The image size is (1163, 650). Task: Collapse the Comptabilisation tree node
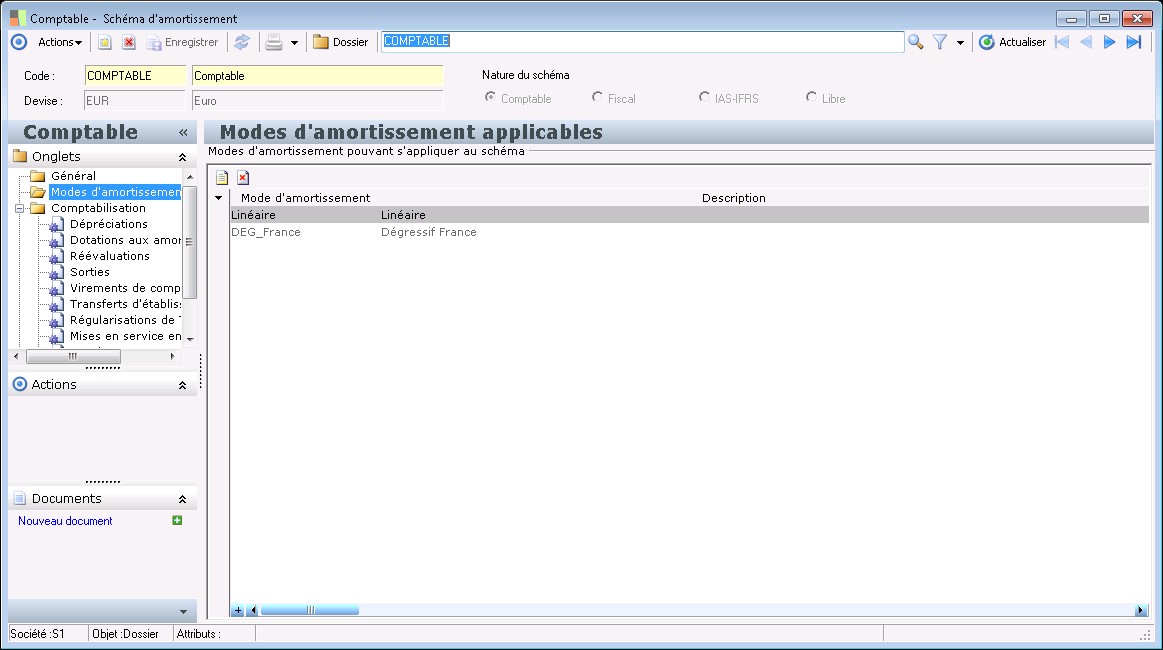(19, 209)
